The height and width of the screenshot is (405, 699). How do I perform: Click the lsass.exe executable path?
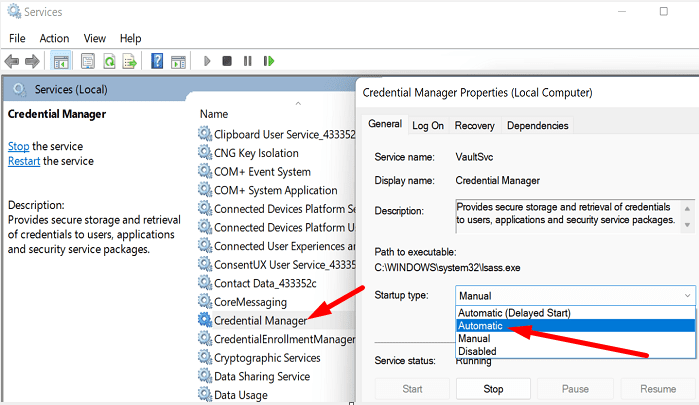coord(447,268)
